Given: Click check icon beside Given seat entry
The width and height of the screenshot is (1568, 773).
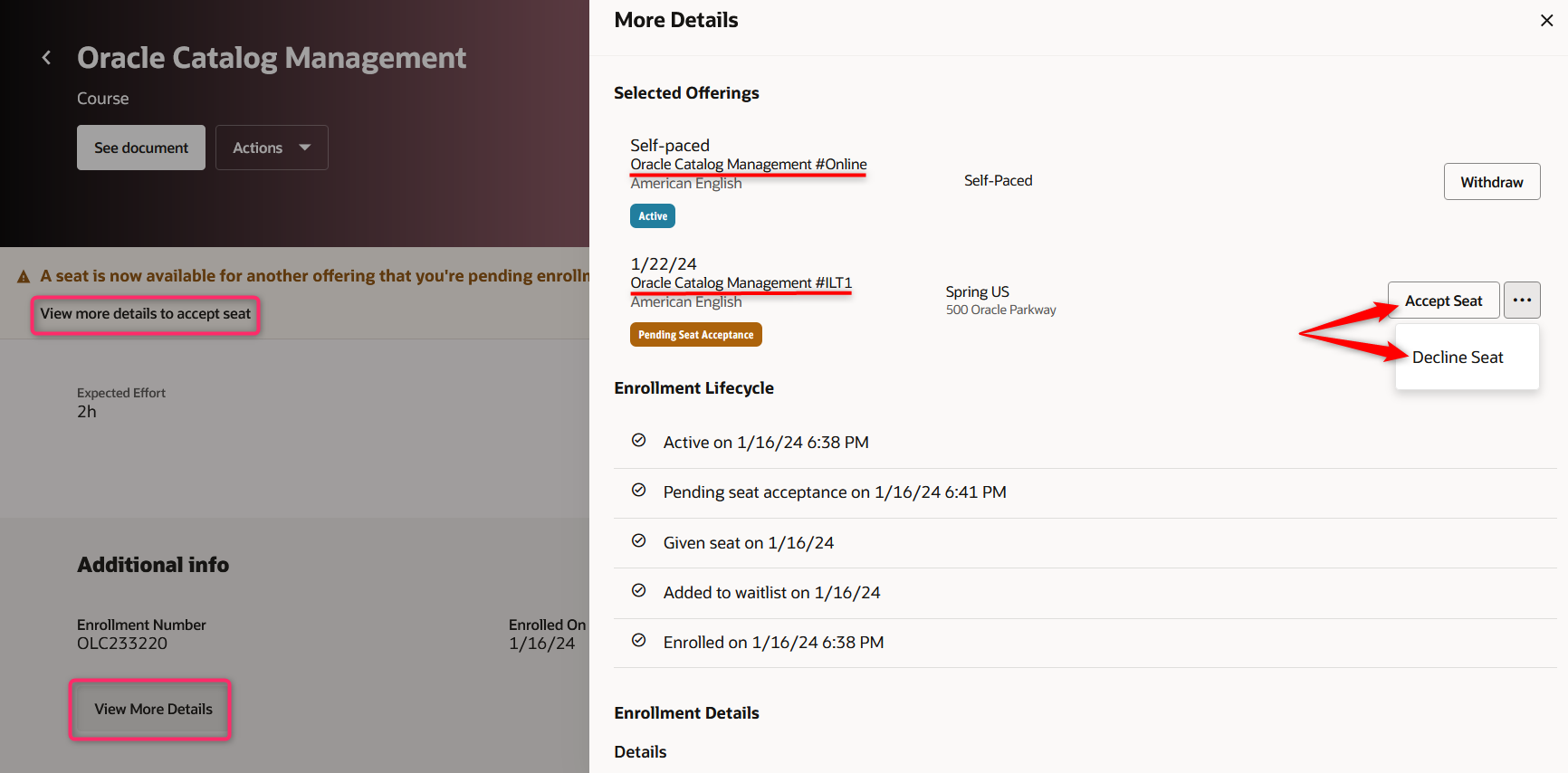Looking at the screenshot, I should tap(639, 541).
